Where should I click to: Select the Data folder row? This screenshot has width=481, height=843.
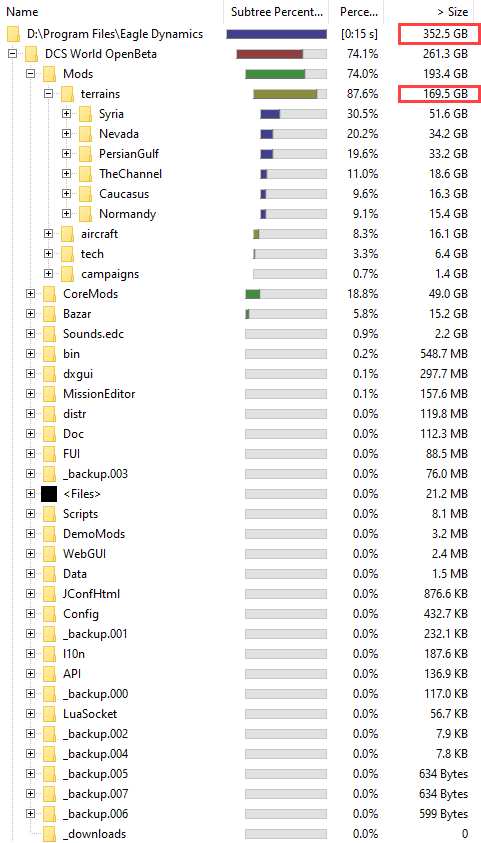(x=240, y=574)
